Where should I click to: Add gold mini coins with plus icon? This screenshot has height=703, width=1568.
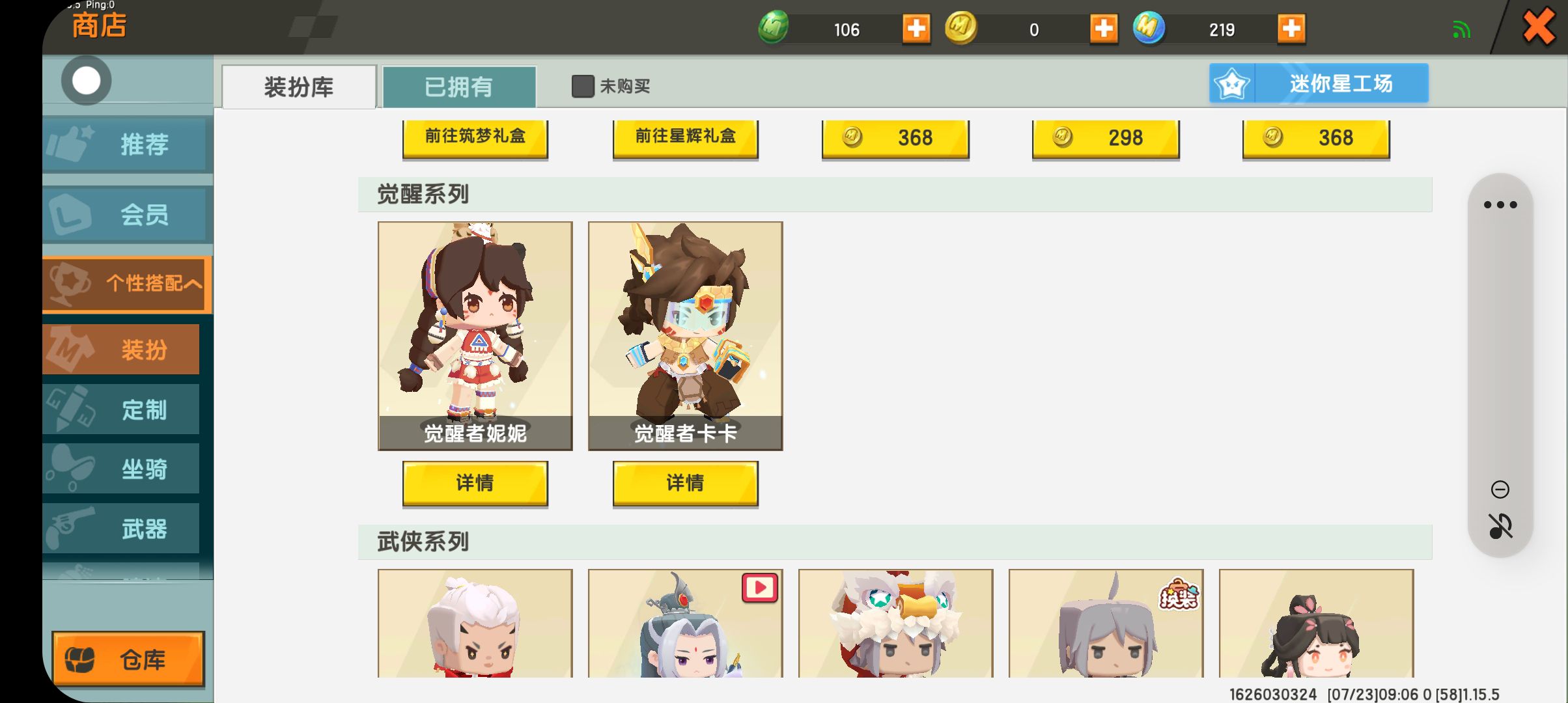point(1103,29)
